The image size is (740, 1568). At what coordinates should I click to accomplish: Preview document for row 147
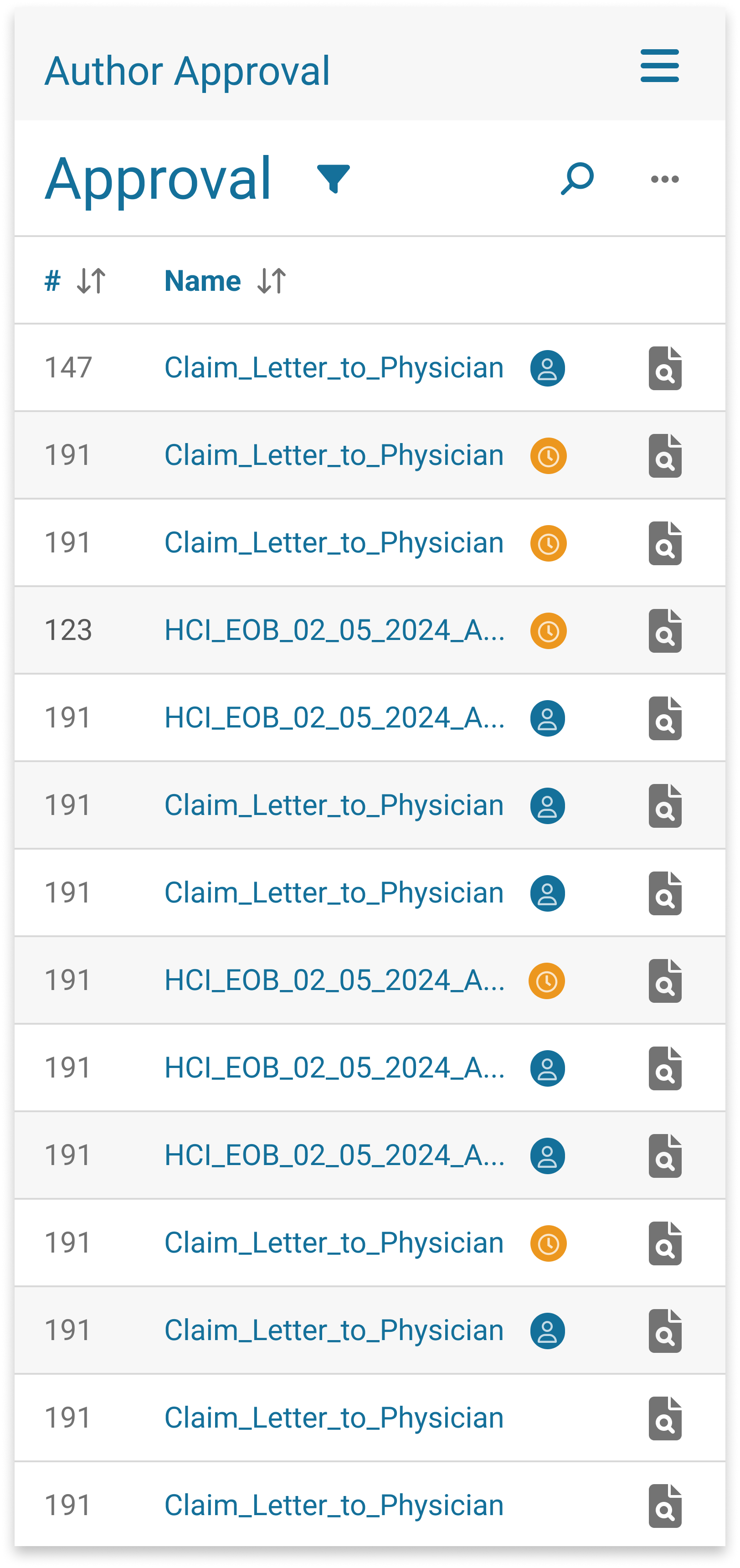coord(664,368)
